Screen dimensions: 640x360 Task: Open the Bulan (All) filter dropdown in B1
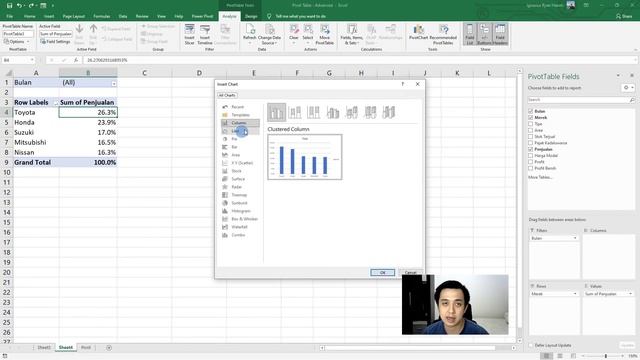coord(114,83)
